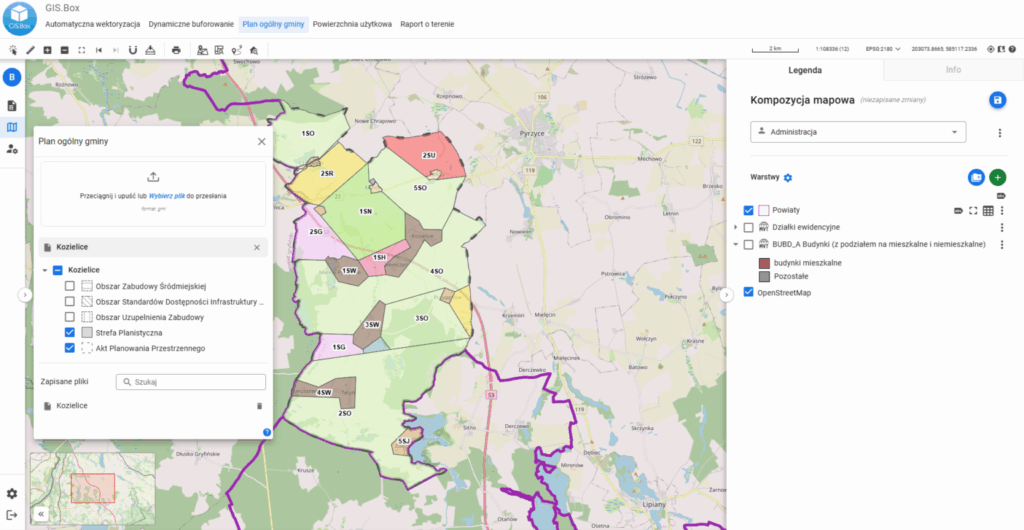
Task: Collapse the BUBD_A Budynki layer legend
Action: pos(737,244)
